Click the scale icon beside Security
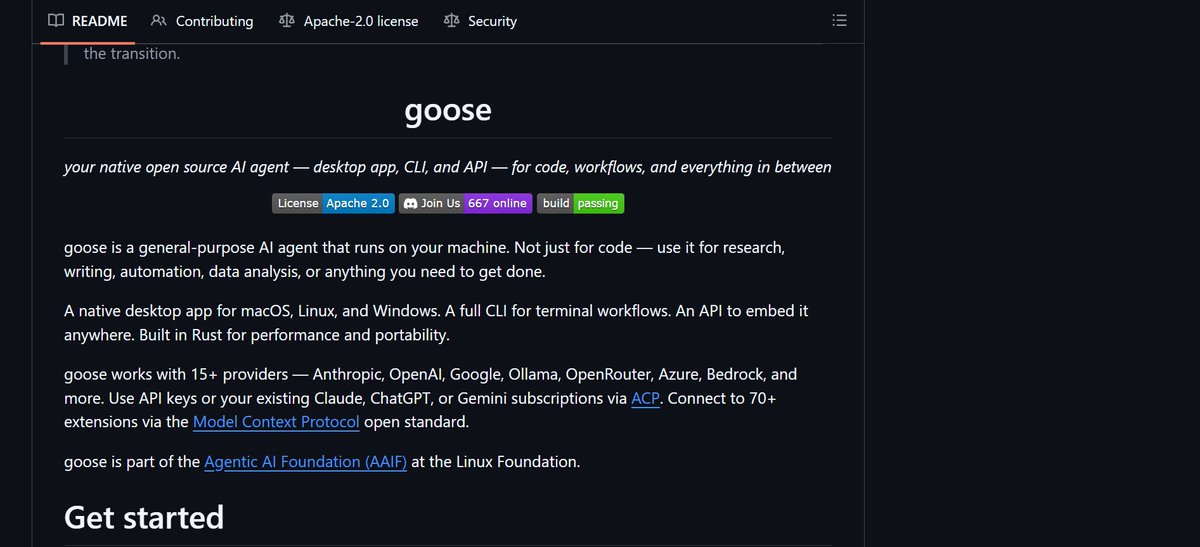The width and height of the screenshot is (1200, 547). click(451, 21)
